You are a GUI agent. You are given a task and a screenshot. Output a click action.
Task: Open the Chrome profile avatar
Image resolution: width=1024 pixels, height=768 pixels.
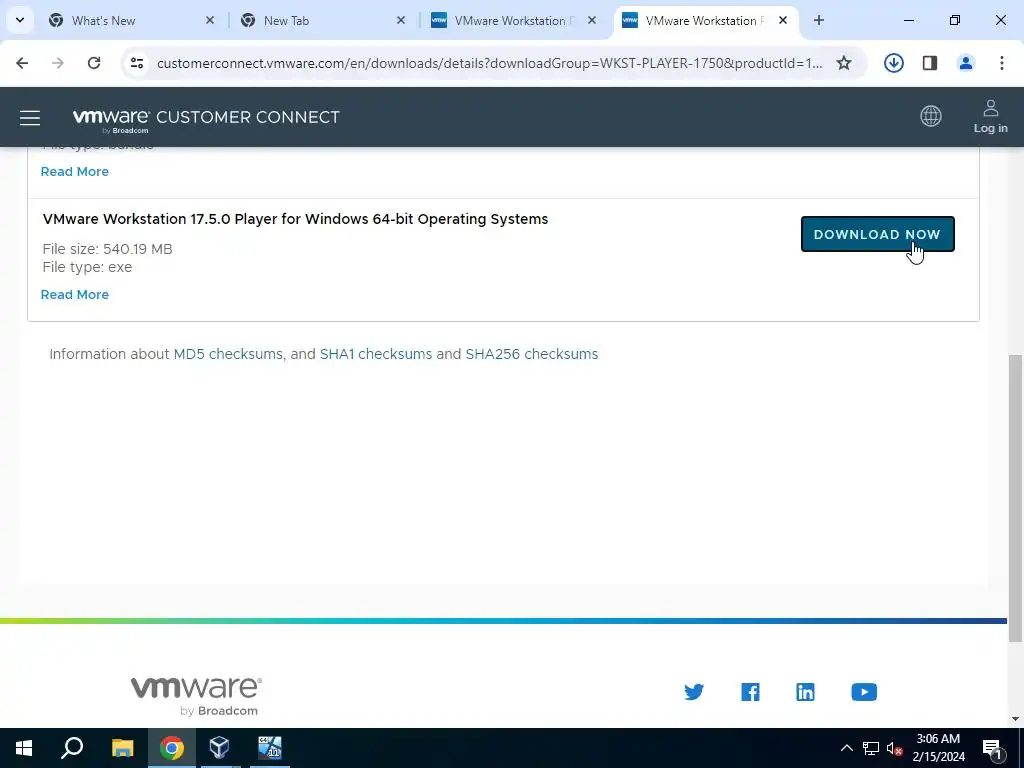pyautogui.click(x=966, y=63)
